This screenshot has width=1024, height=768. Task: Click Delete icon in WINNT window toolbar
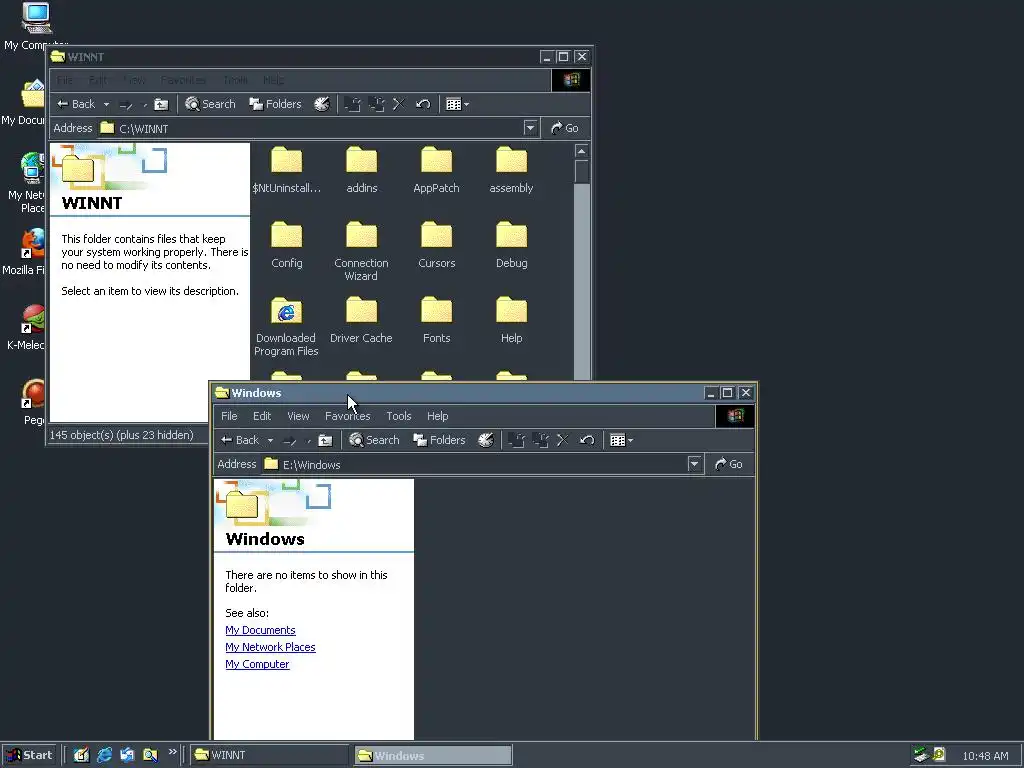click(398, 104)
